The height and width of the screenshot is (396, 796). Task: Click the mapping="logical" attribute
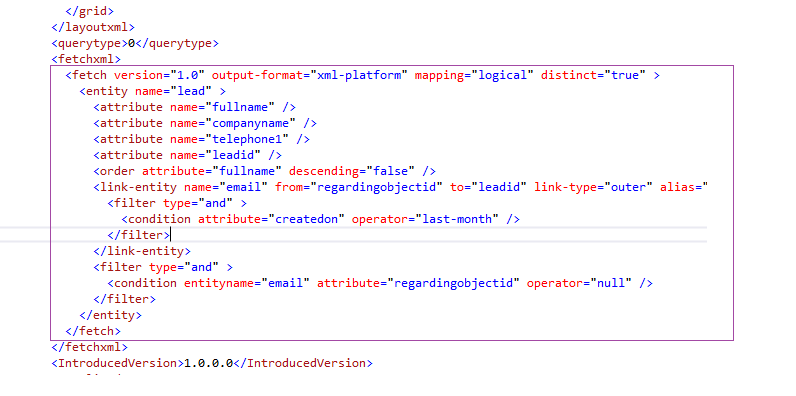(x=474, y=76)
